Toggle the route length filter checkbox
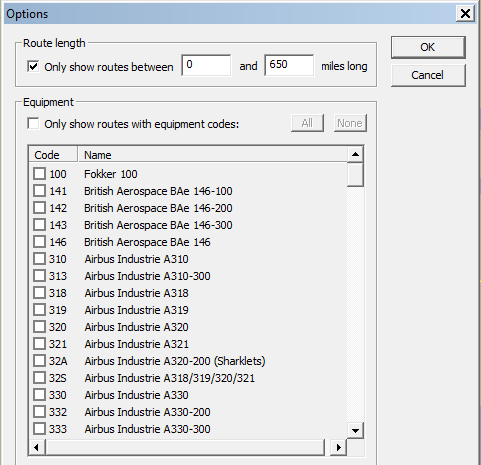The height and width of the screenshot is (465, 481). tap(33, 66)
